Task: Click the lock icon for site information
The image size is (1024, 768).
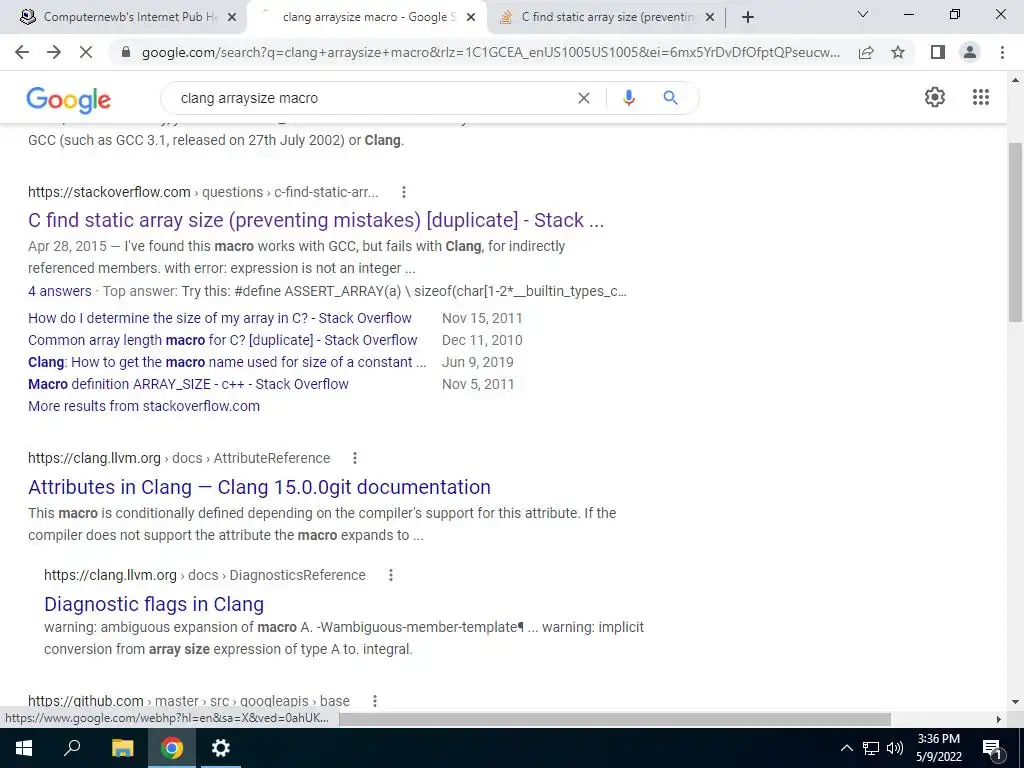Action: point(127,52)
